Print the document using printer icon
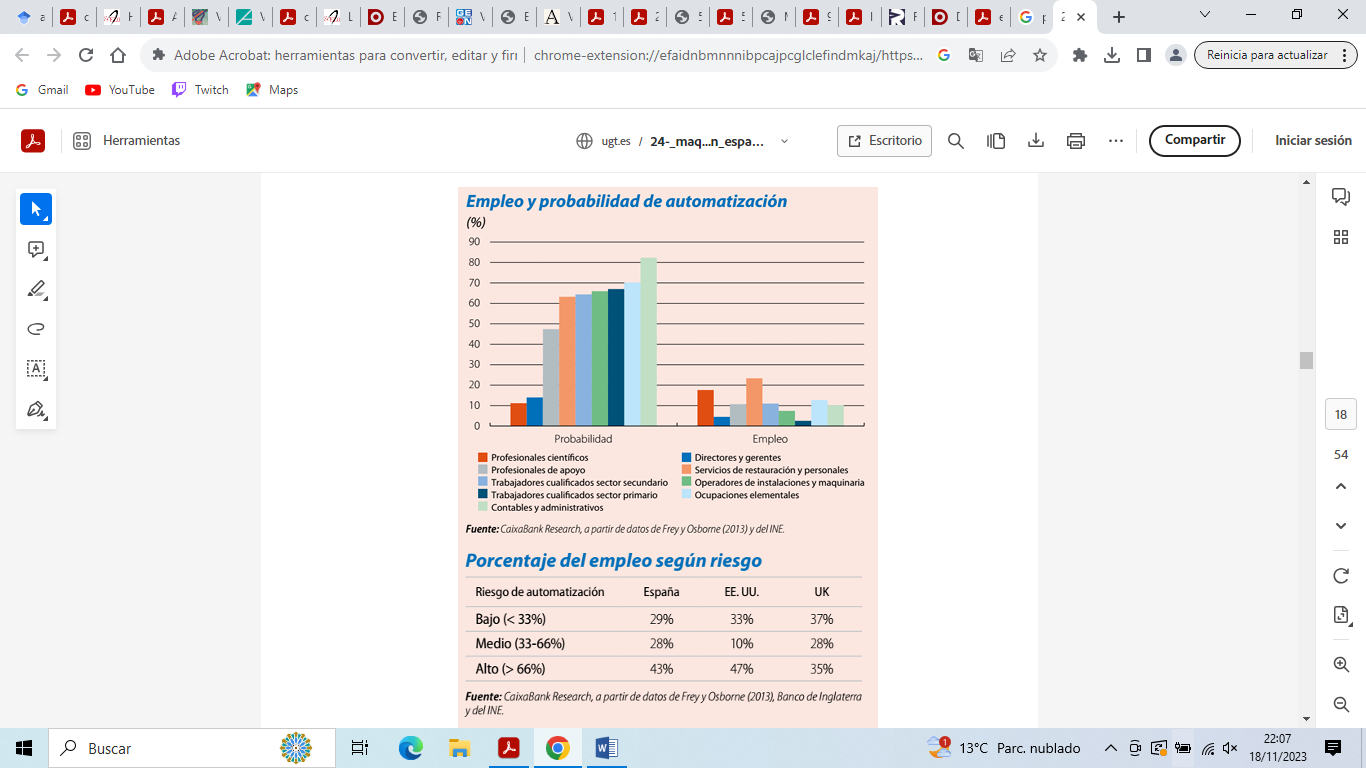This screenshot has width=1366, height=768. coord(1076,141)
